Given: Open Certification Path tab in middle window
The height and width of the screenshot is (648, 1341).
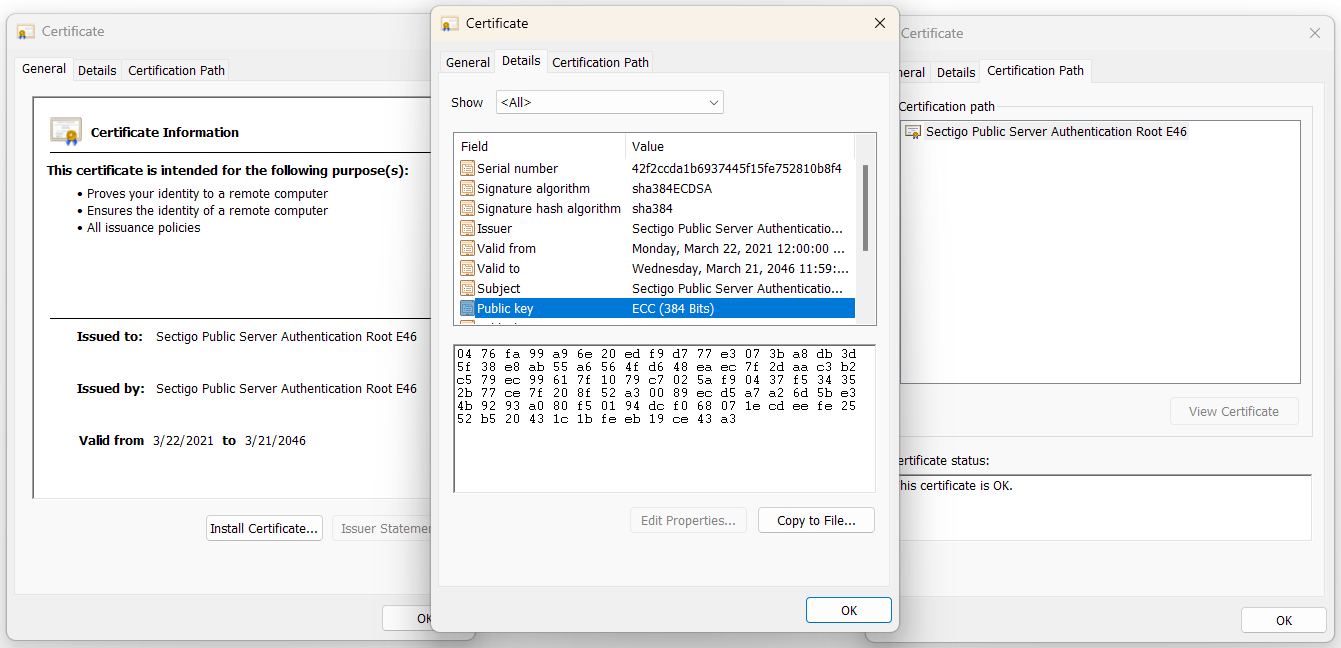Looking at the screenshot, I should click(601, 62).
